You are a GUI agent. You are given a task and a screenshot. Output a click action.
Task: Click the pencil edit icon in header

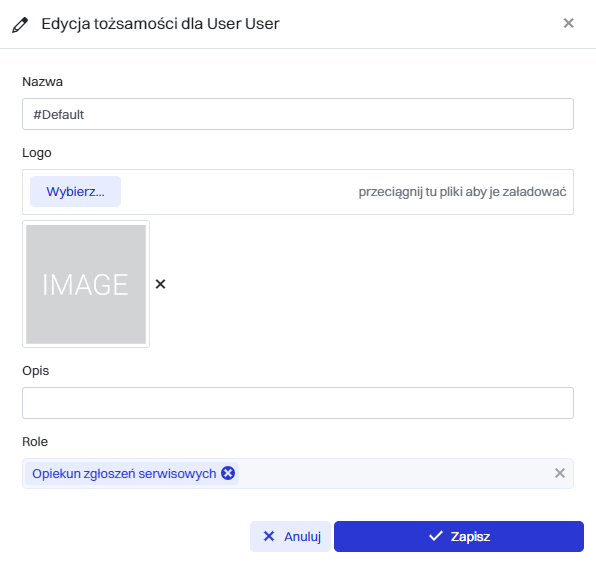20,25
